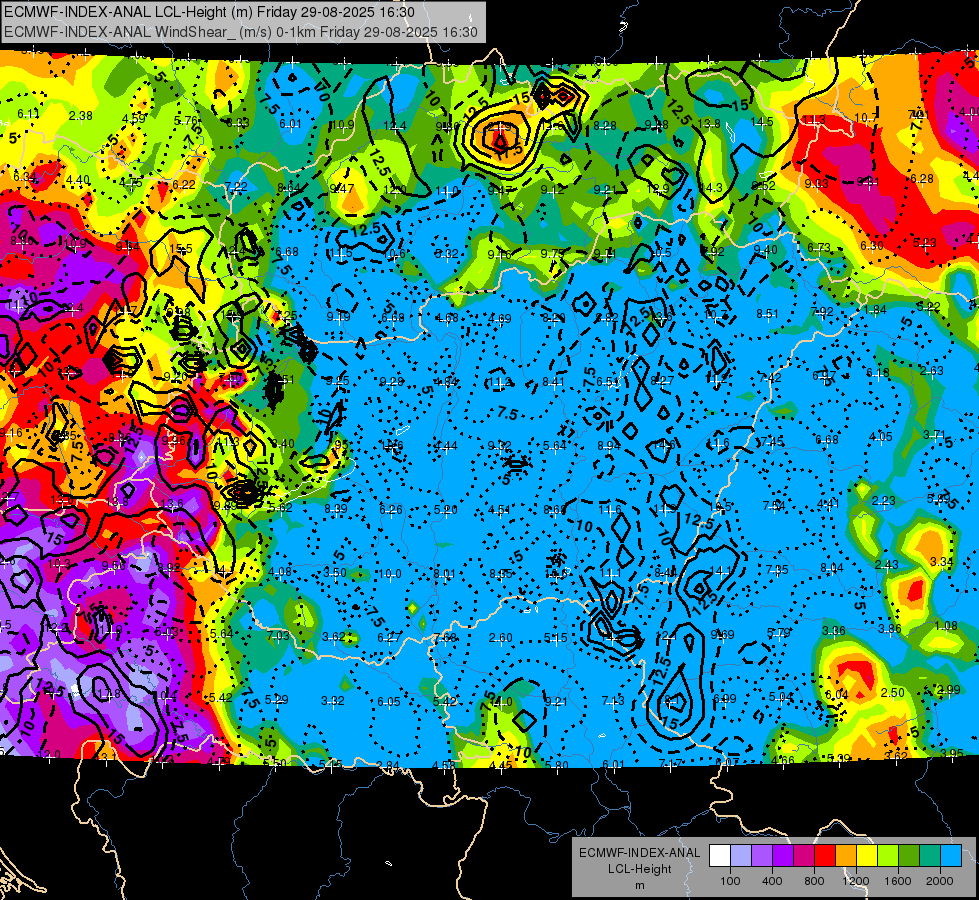
Task: Click the '400' legend scale label
Action: [x=772, y=881]
